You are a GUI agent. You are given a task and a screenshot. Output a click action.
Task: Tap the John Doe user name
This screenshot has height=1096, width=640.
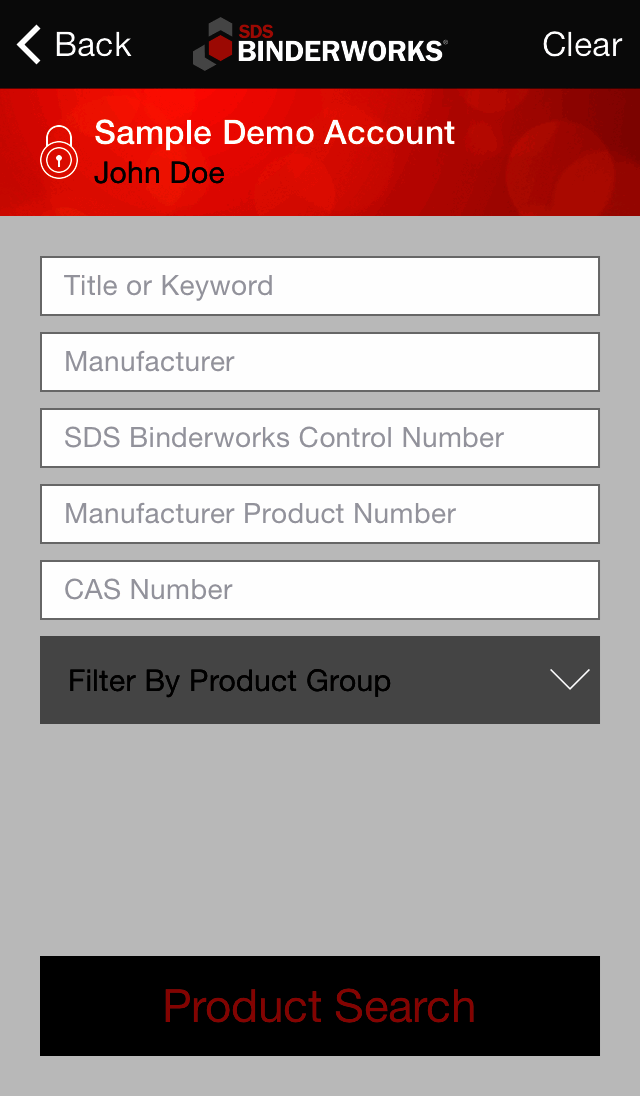pyautogui.click(x=159, y=173)
